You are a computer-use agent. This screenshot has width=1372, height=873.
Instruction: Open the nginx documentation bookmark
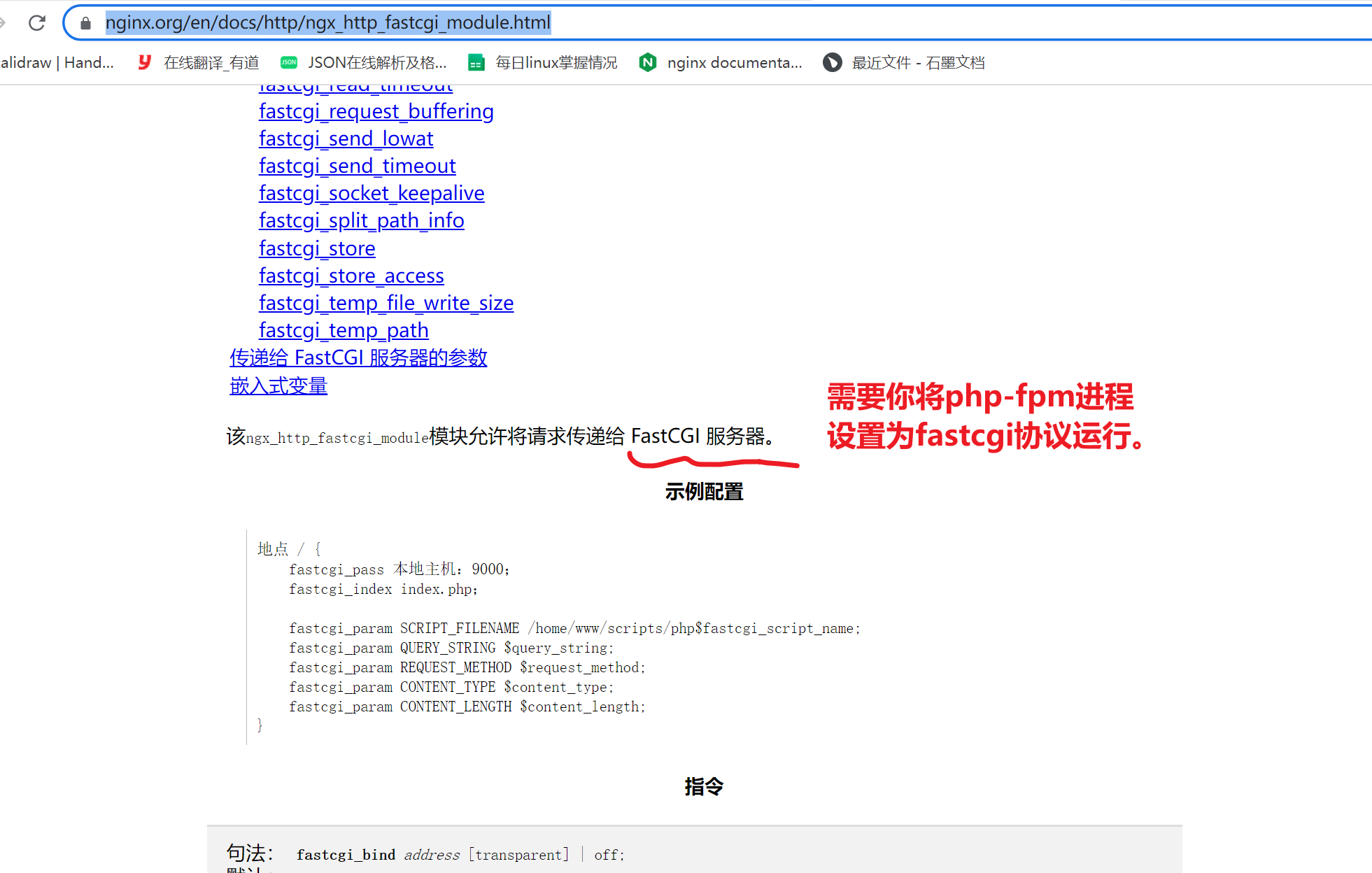(720, 62)
